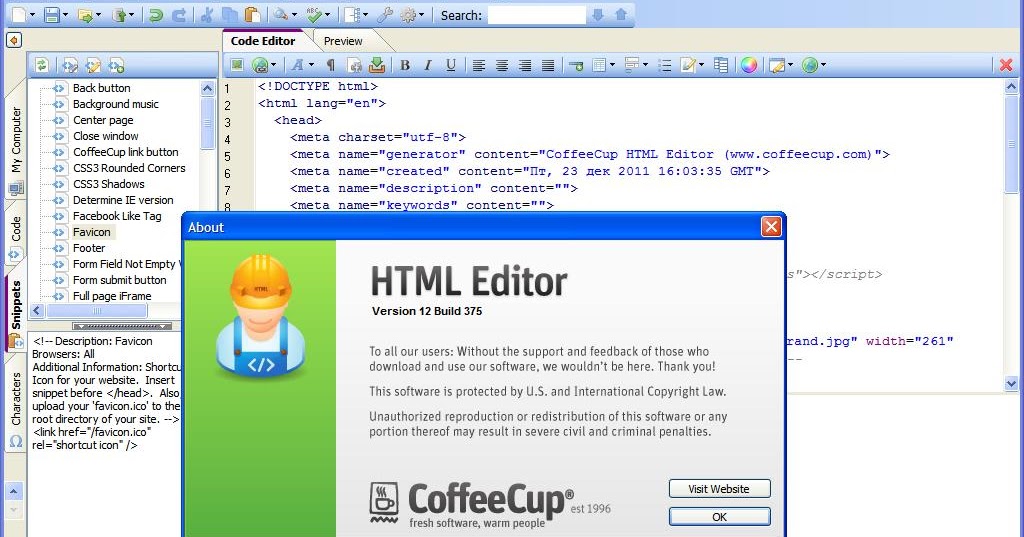Switch to the Preview tab
1024x537 pixels.
click(x=343, y=41)
